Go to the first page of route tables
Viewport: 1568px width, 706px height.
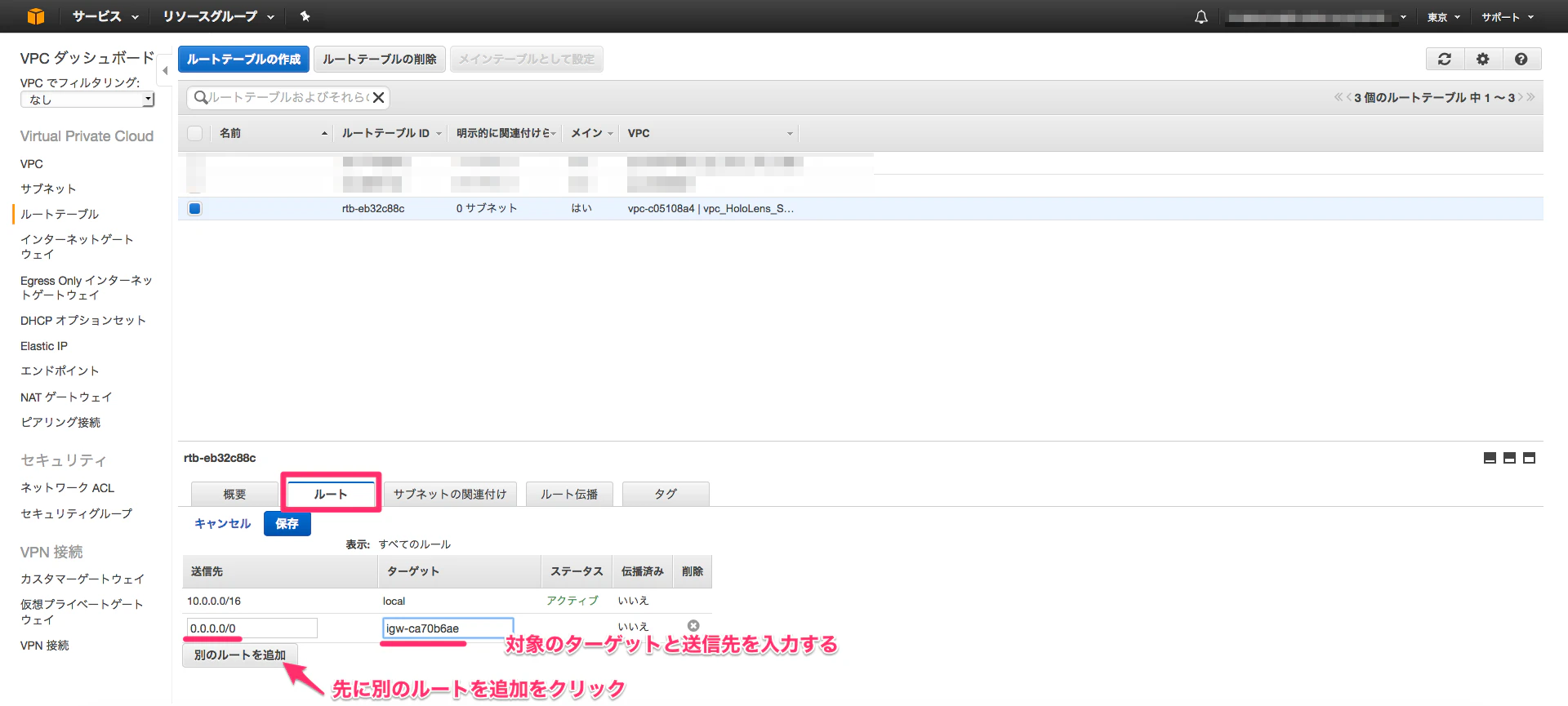[x=1339, y=97]
